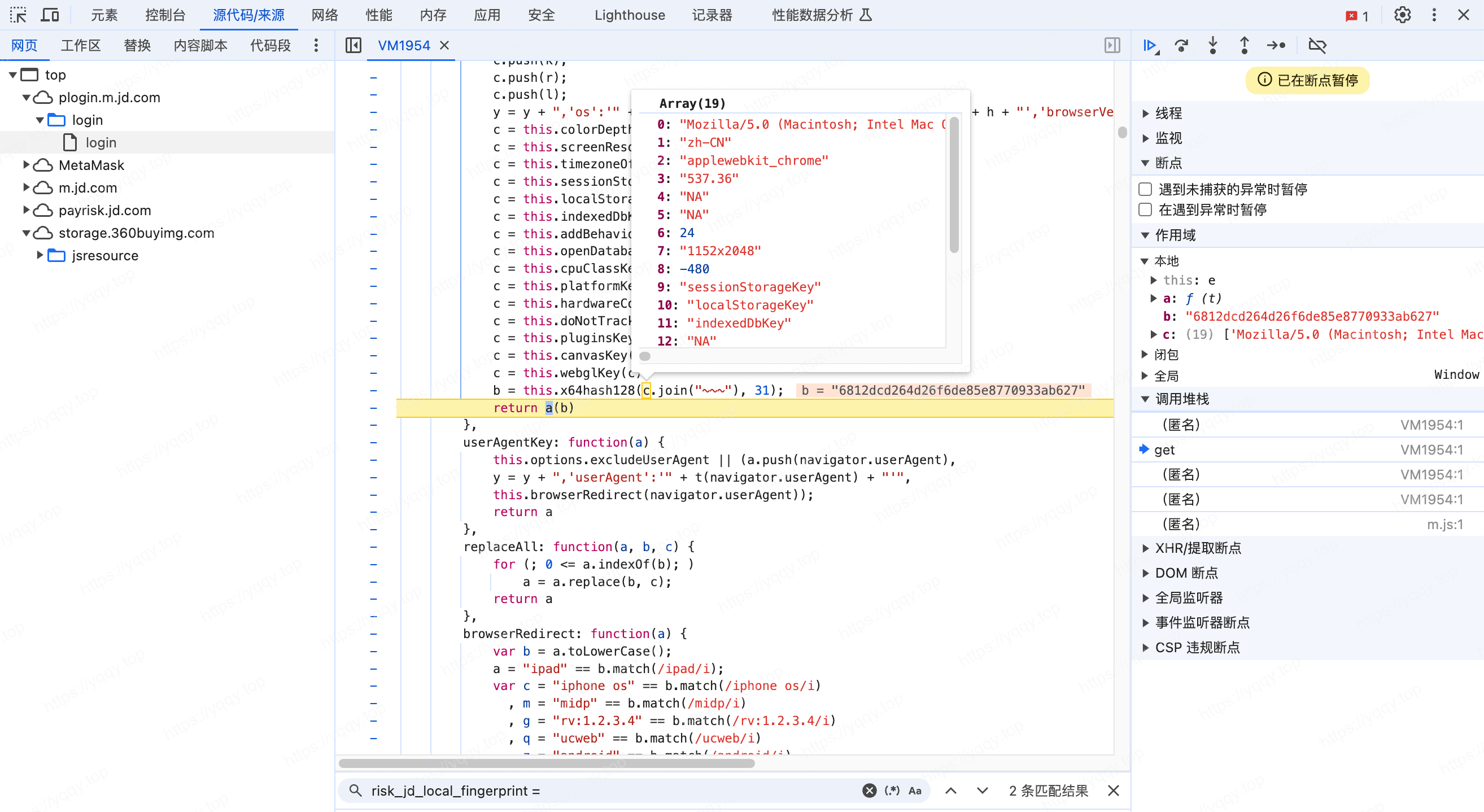Select the get call stack frame
Viewport: 1484px width, 812px height.
pos(1307,449)
